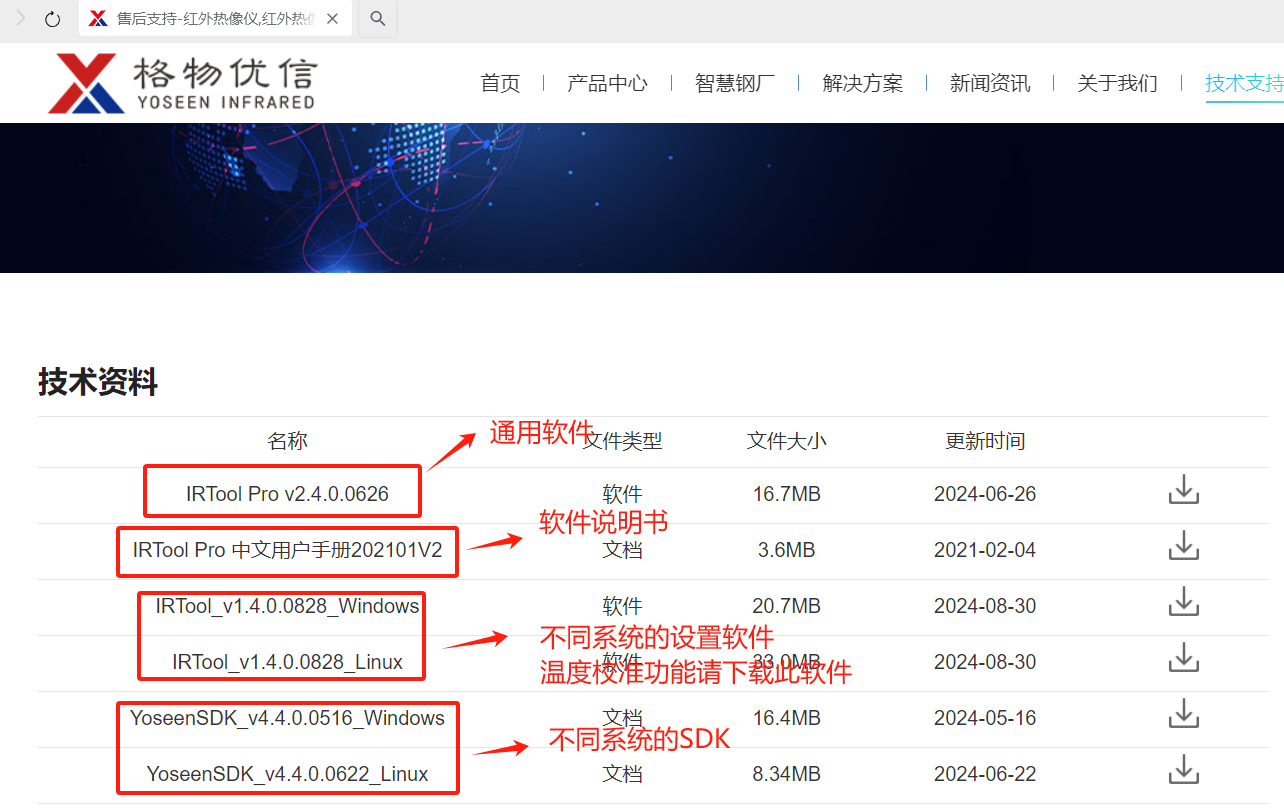Viewport: 1284px width, 809px height.
Task: Click the 技术资料 section heading
Action: [98, 382]
